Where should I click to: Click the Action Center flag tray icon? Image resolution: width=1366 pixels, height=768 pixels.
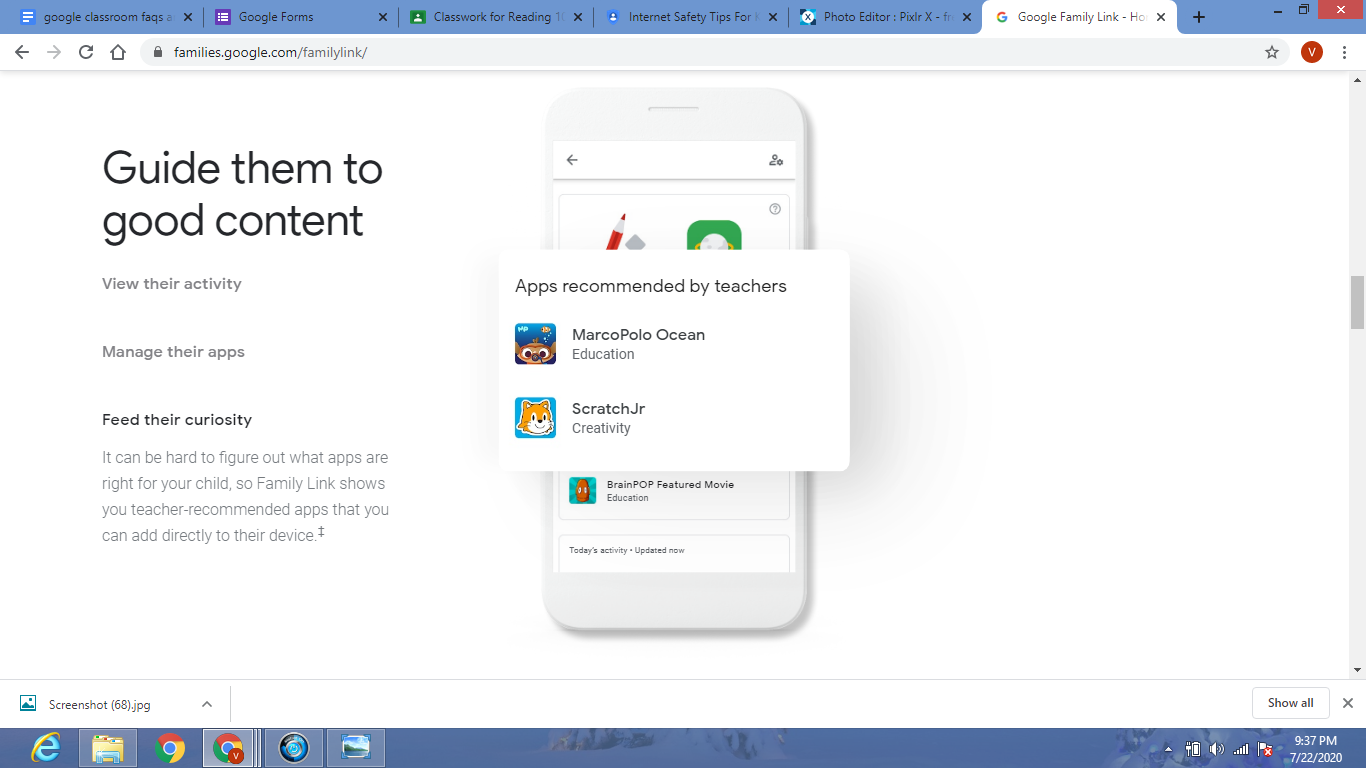pos(1265,749)
